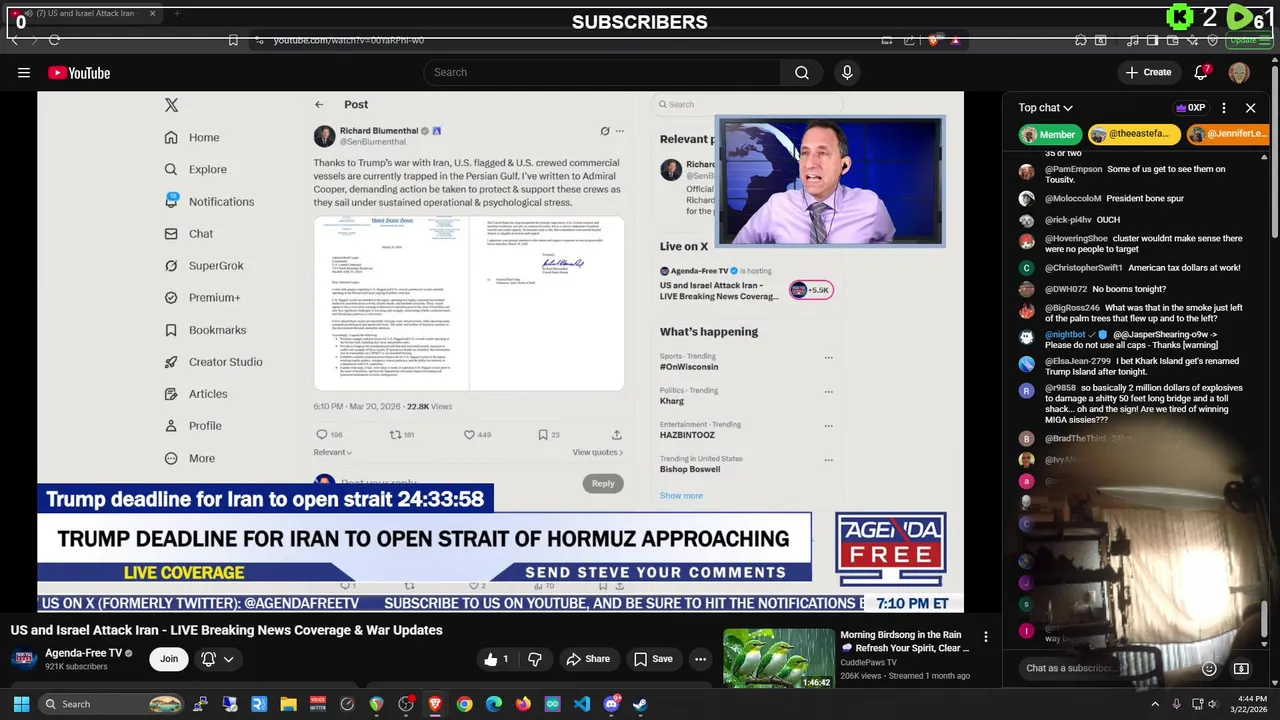Click the Reply button on tweet
The width and height of the screenshot is (1280, 720).
[x=603, y=483]
